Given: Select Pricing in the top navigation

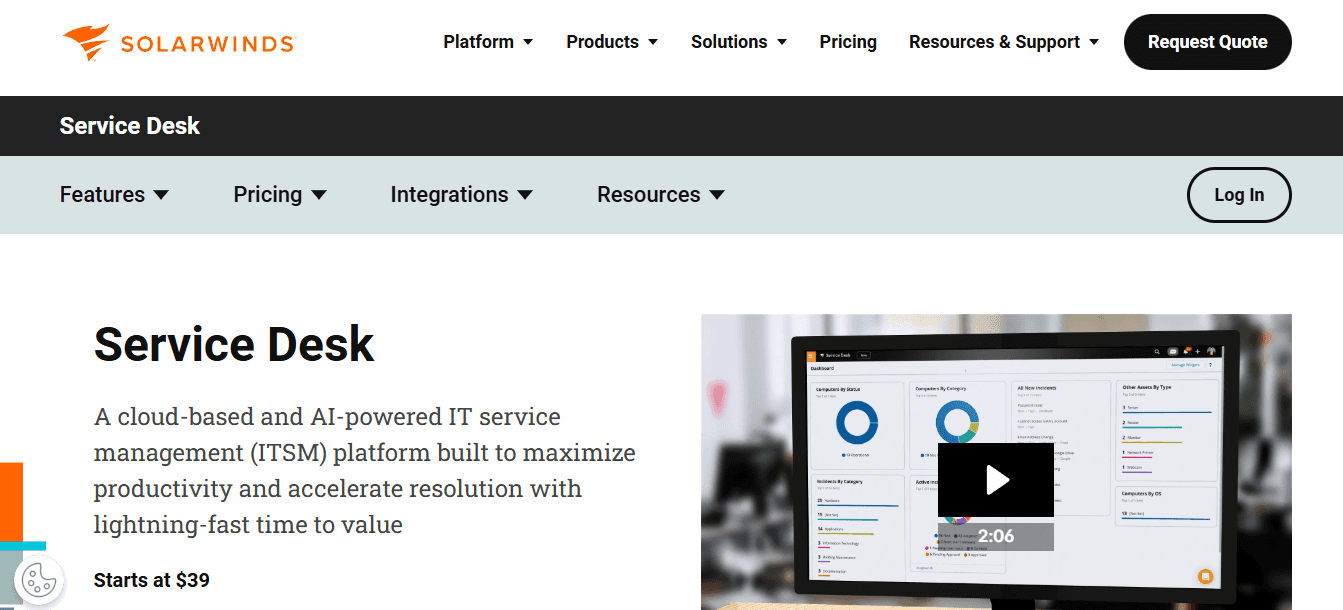Looking at the screenshot, I should (x=848, y=41).
